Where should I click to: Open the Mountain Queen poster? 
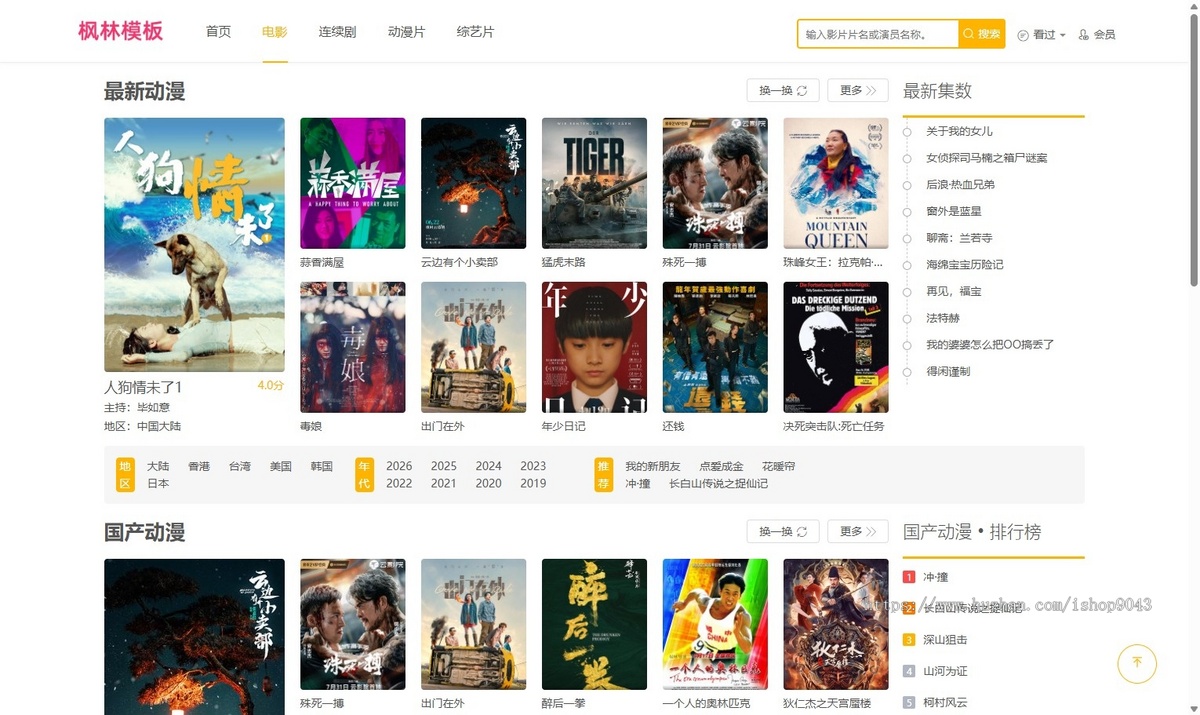pos(836,183)
